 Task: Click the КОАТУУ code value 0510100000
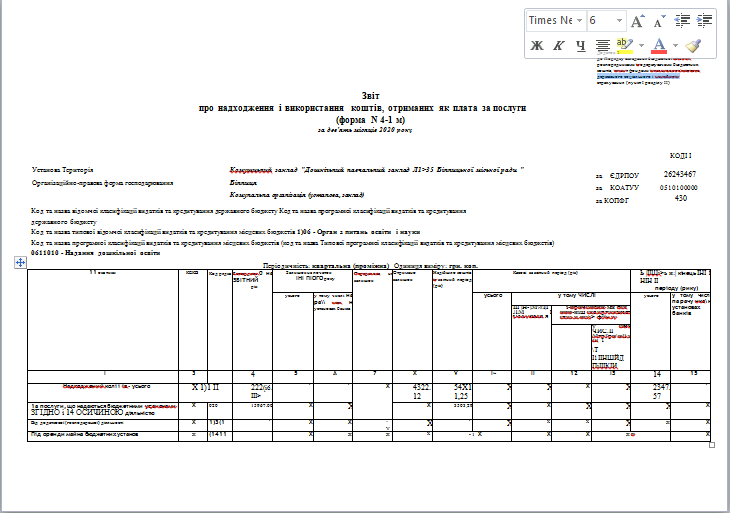(680, 187)
